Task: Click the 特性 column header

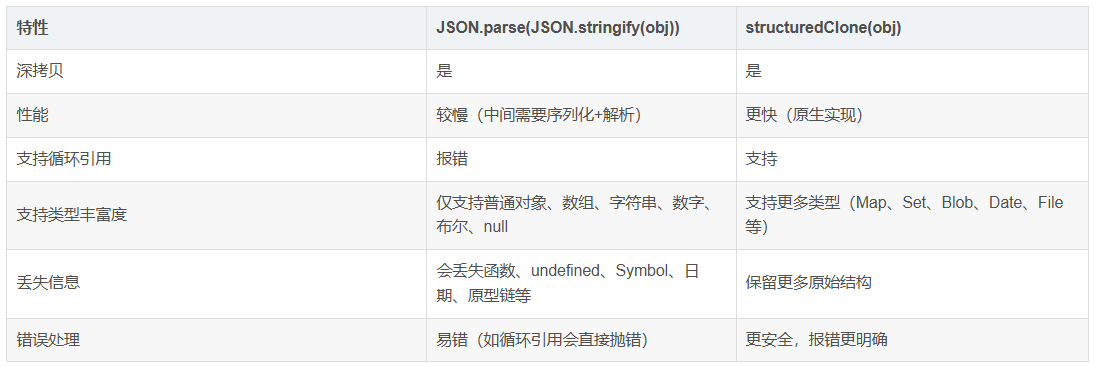Action: [x=32, y=29]
